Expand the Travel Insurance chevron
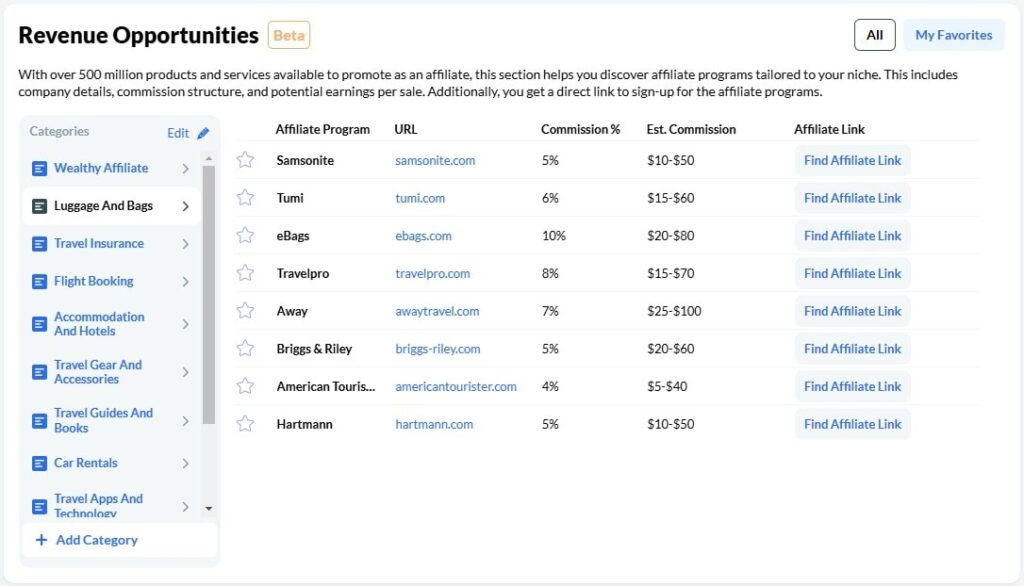Viewport: 1024px width, 586px height. (x=185, y=244)
